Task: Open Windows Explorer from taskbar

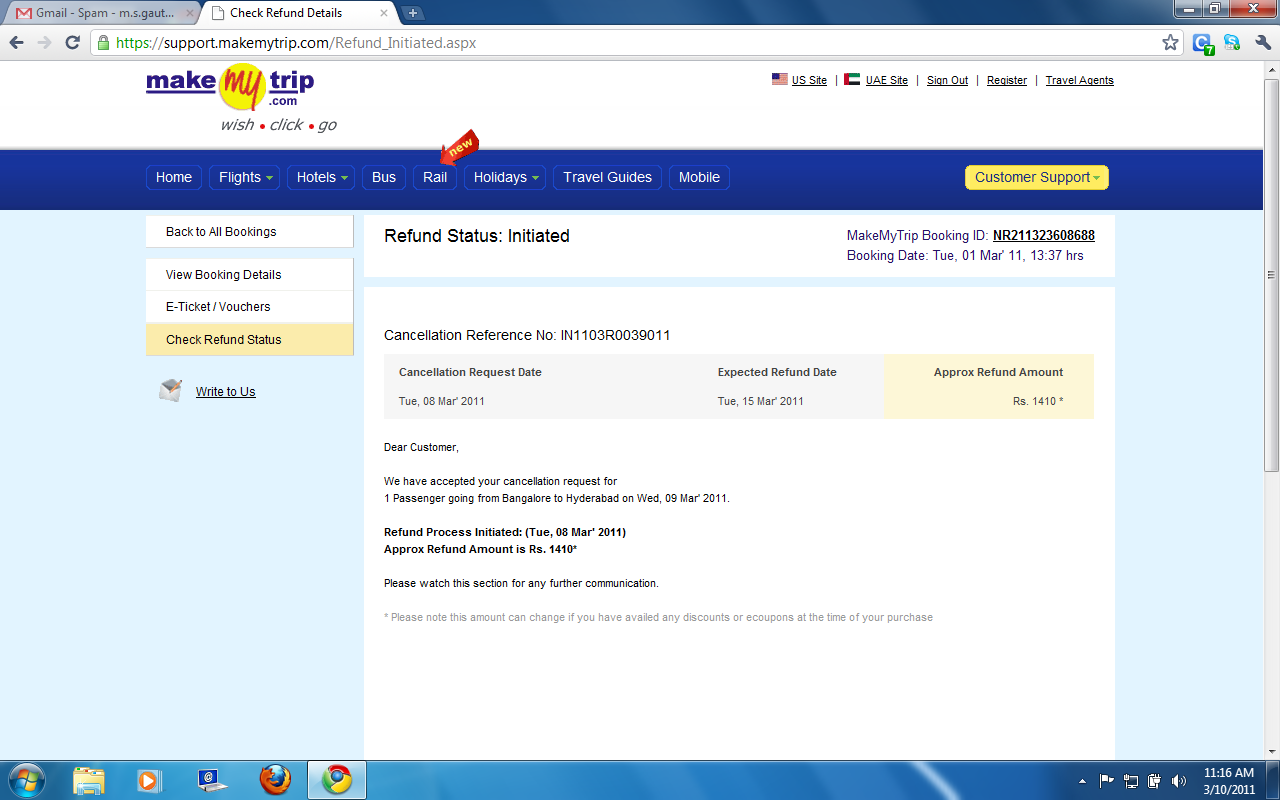Action: pyautogui.click(x=89, y=780)
